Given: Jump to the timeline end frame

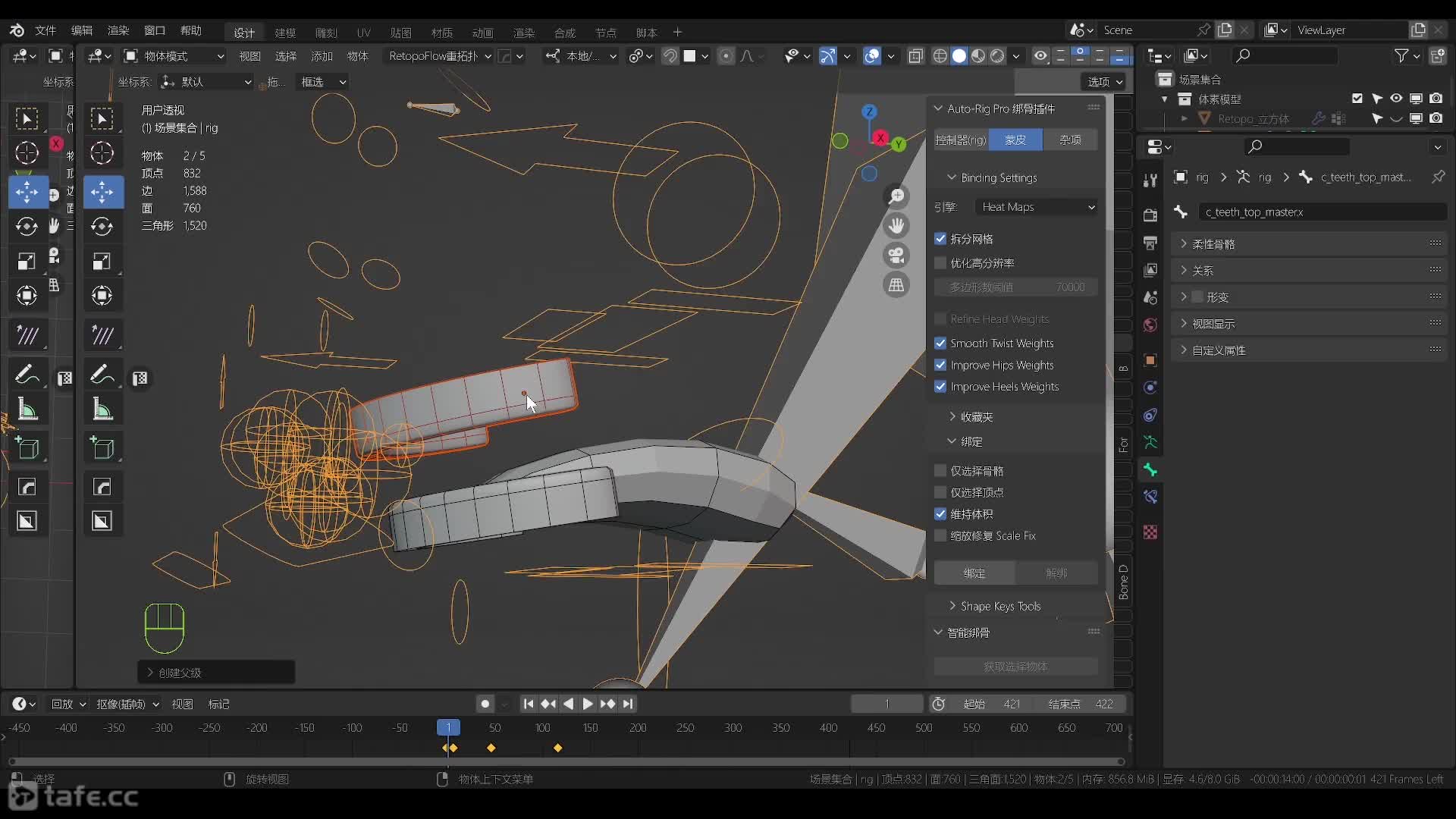Looking at the screenshot, I should click(628, 704).
